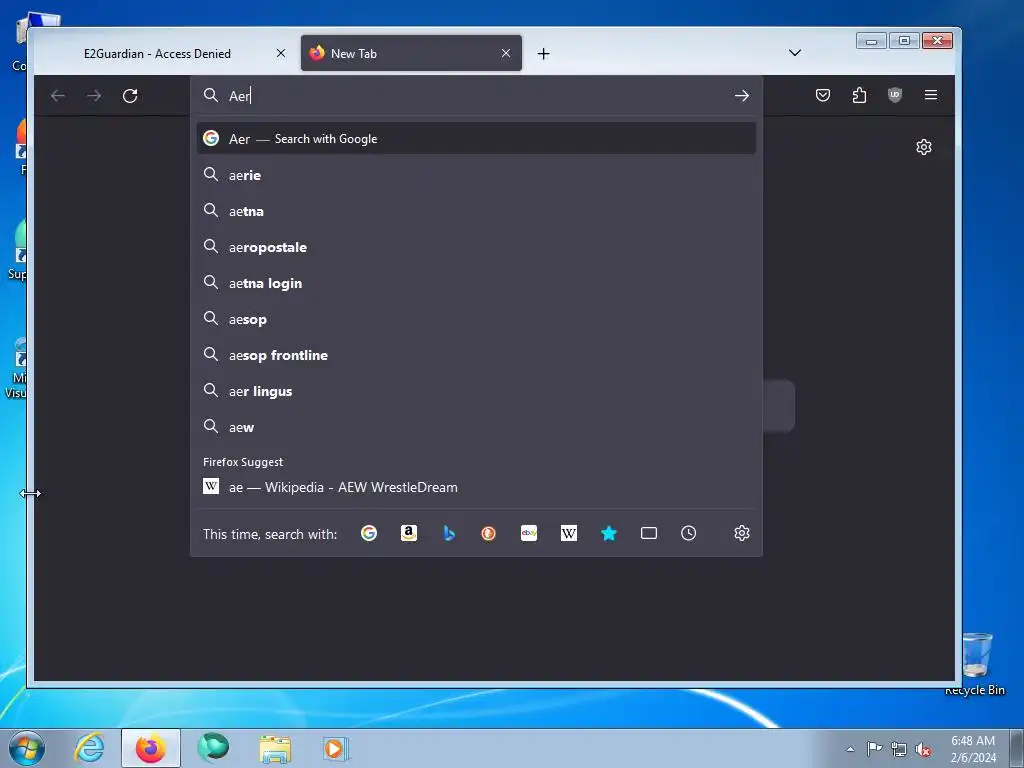Viewport: 1024px width, 768px height.
Task: Search this time with eBay icon
Action: tap(529, 534)
